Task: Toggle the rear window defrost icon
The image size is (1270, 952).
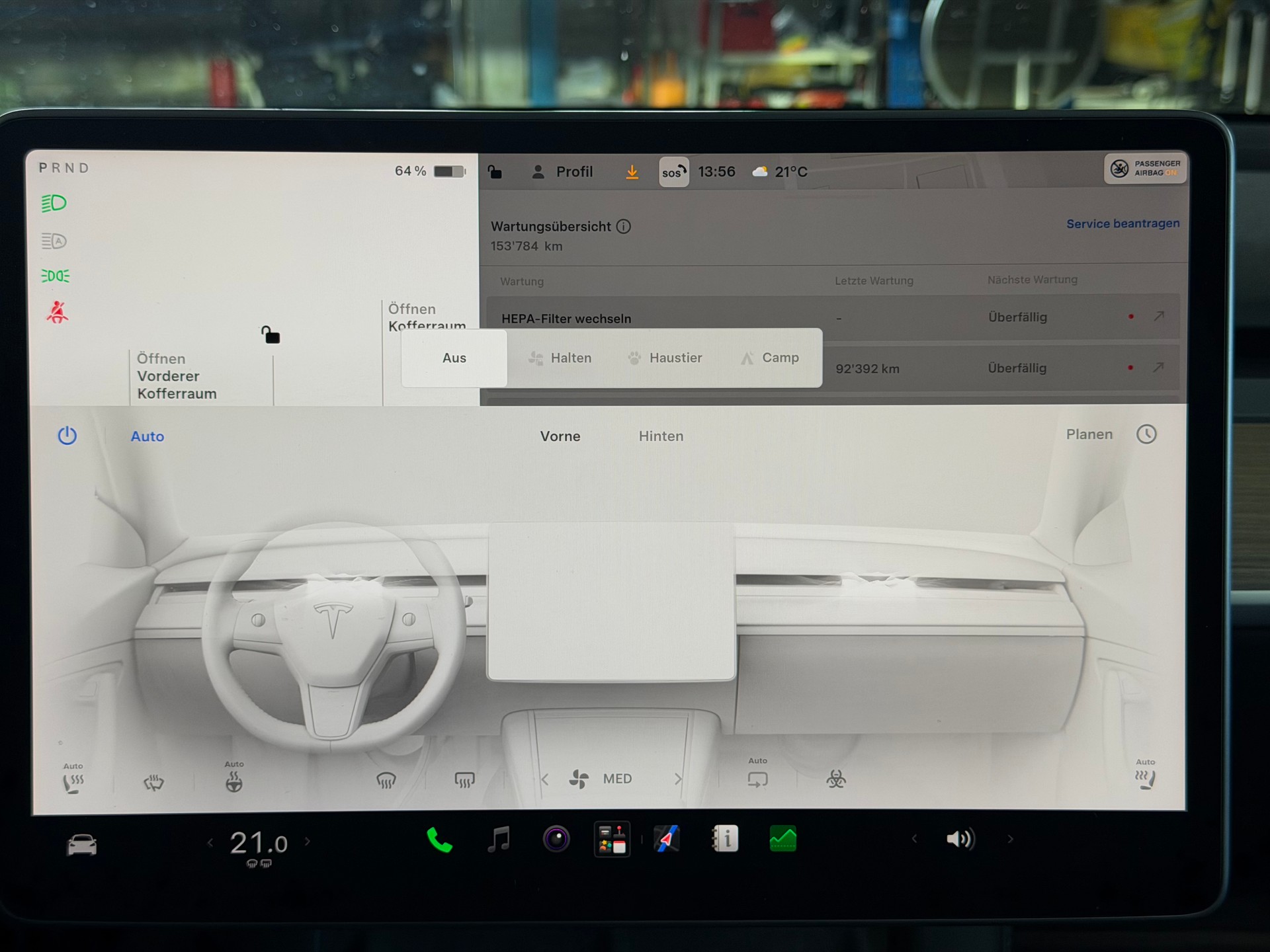Action: pos(464,781)
